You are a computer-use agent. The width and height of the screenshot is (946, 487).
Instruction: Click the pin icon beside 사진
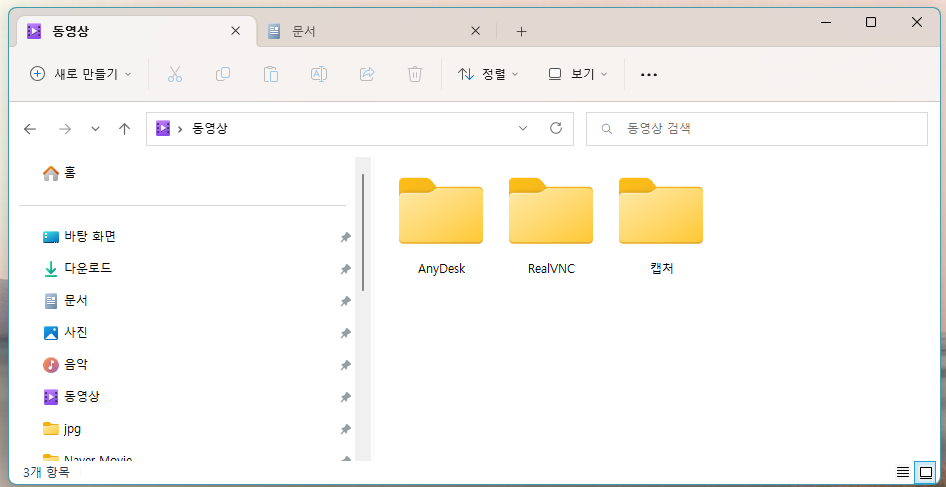coord(345,333)
